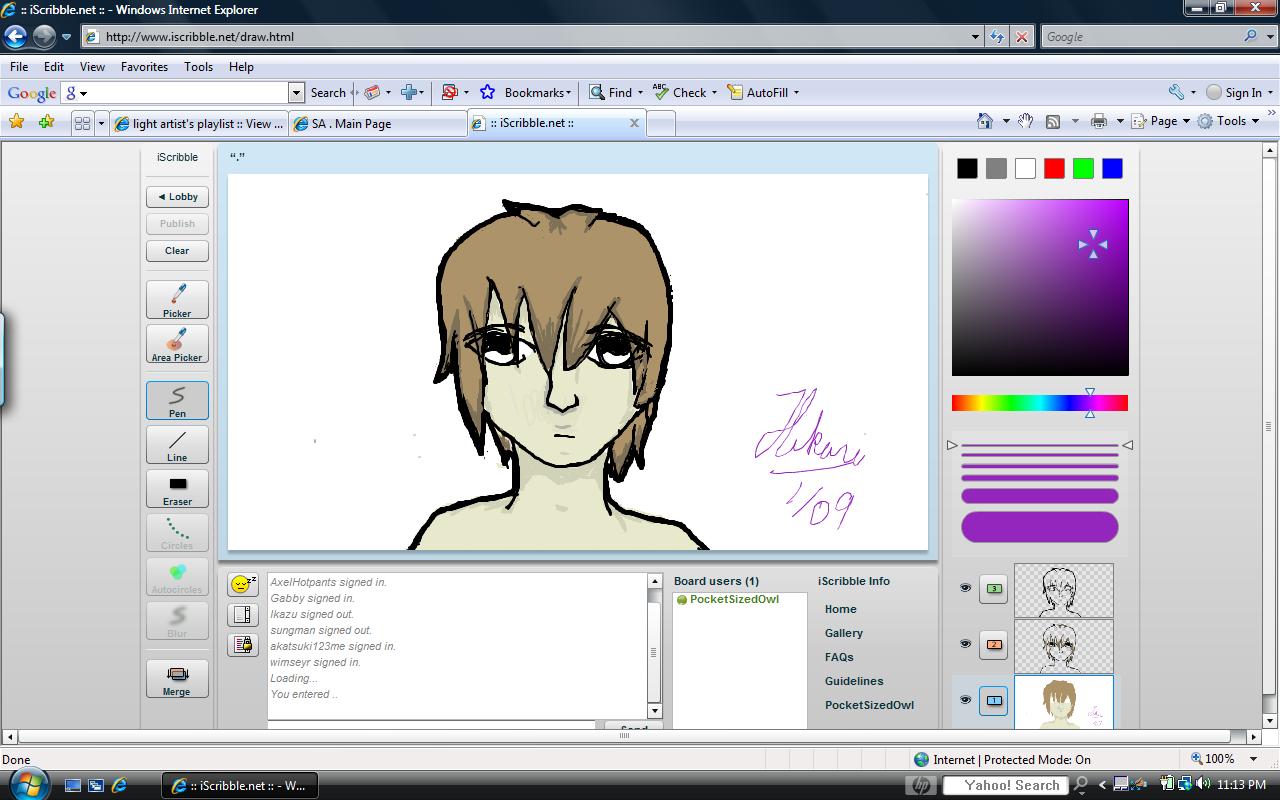Select the Area Picker tool

pyautogui.click(x=177, y=344)
